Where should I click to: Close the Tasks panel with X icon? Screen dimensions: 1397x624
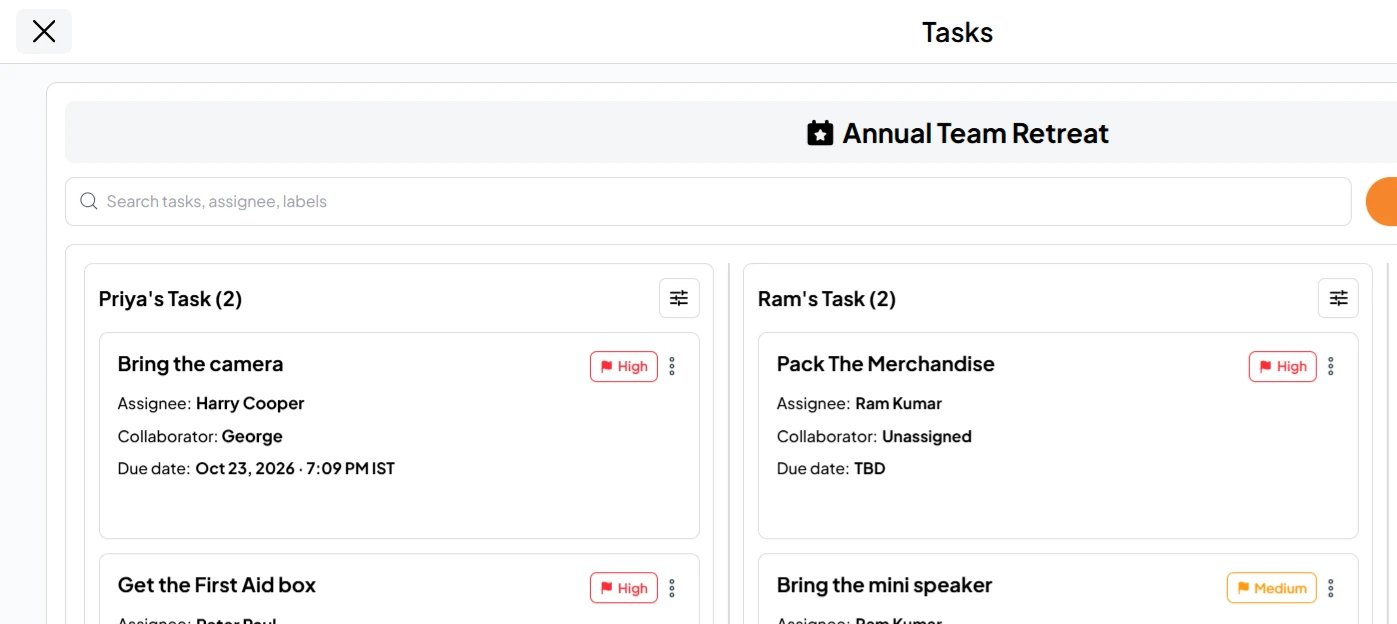44,32
